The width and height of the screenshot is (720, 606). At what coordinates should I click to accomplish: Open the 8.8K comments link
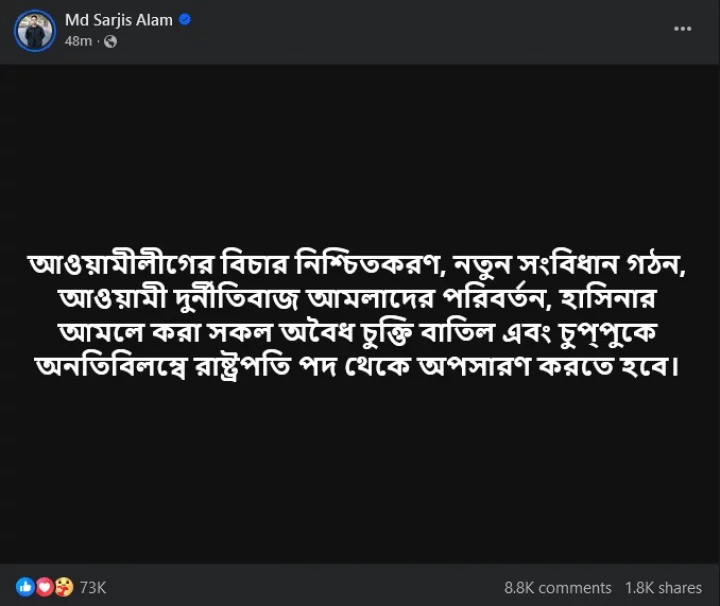pos(558,588)
